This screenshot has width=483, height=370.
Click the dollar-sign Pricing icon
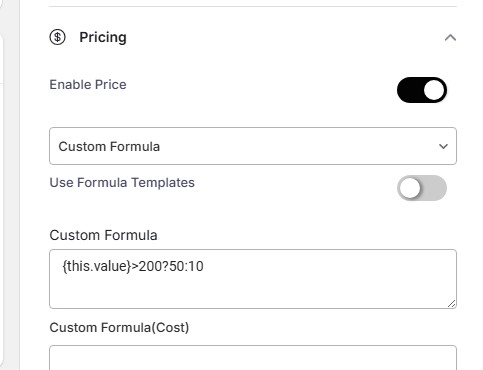[x=58, y=37]
